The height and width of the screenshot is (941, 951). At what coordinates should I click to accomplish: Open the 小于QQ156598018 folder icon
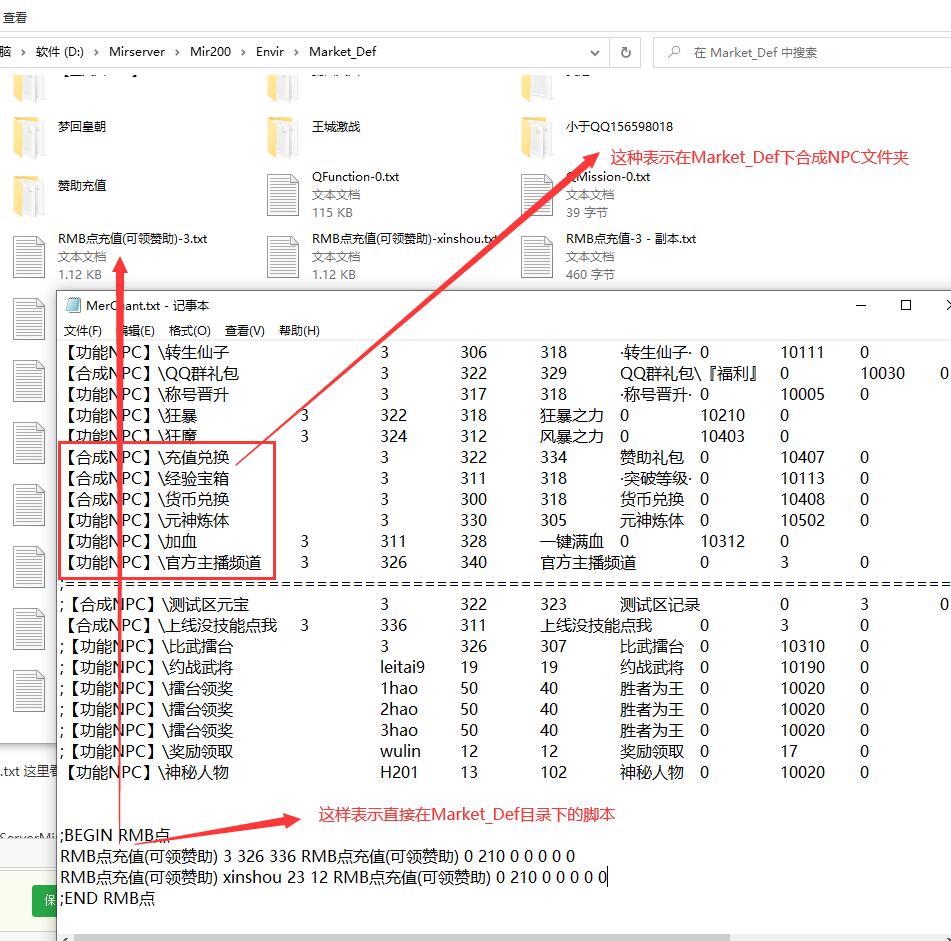click(x=537, y=138)
